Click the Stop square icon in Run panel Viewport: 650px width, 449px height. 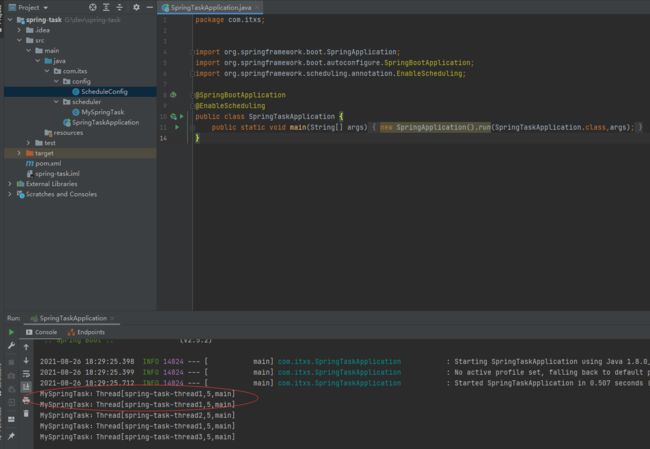tap(11, 362)
